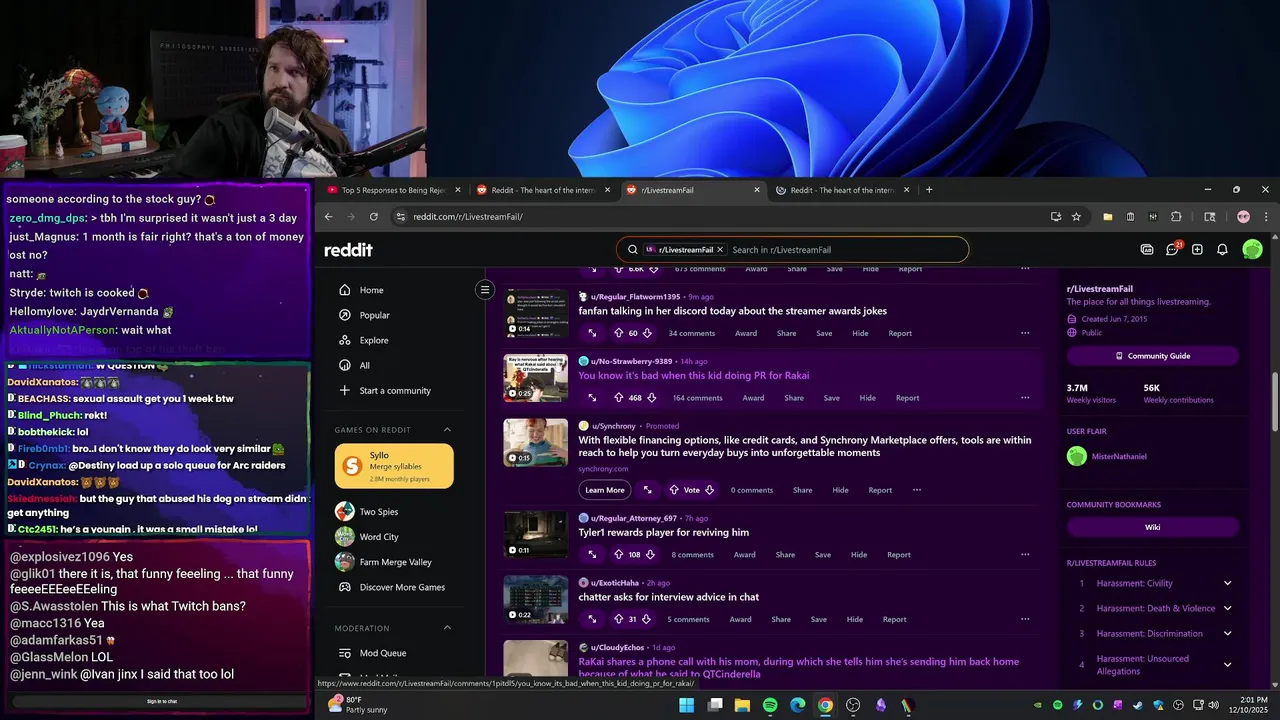The image size is (1280, 720).
Task: Open File Explorer from the taskbar
Action: (x=742, y=705)
